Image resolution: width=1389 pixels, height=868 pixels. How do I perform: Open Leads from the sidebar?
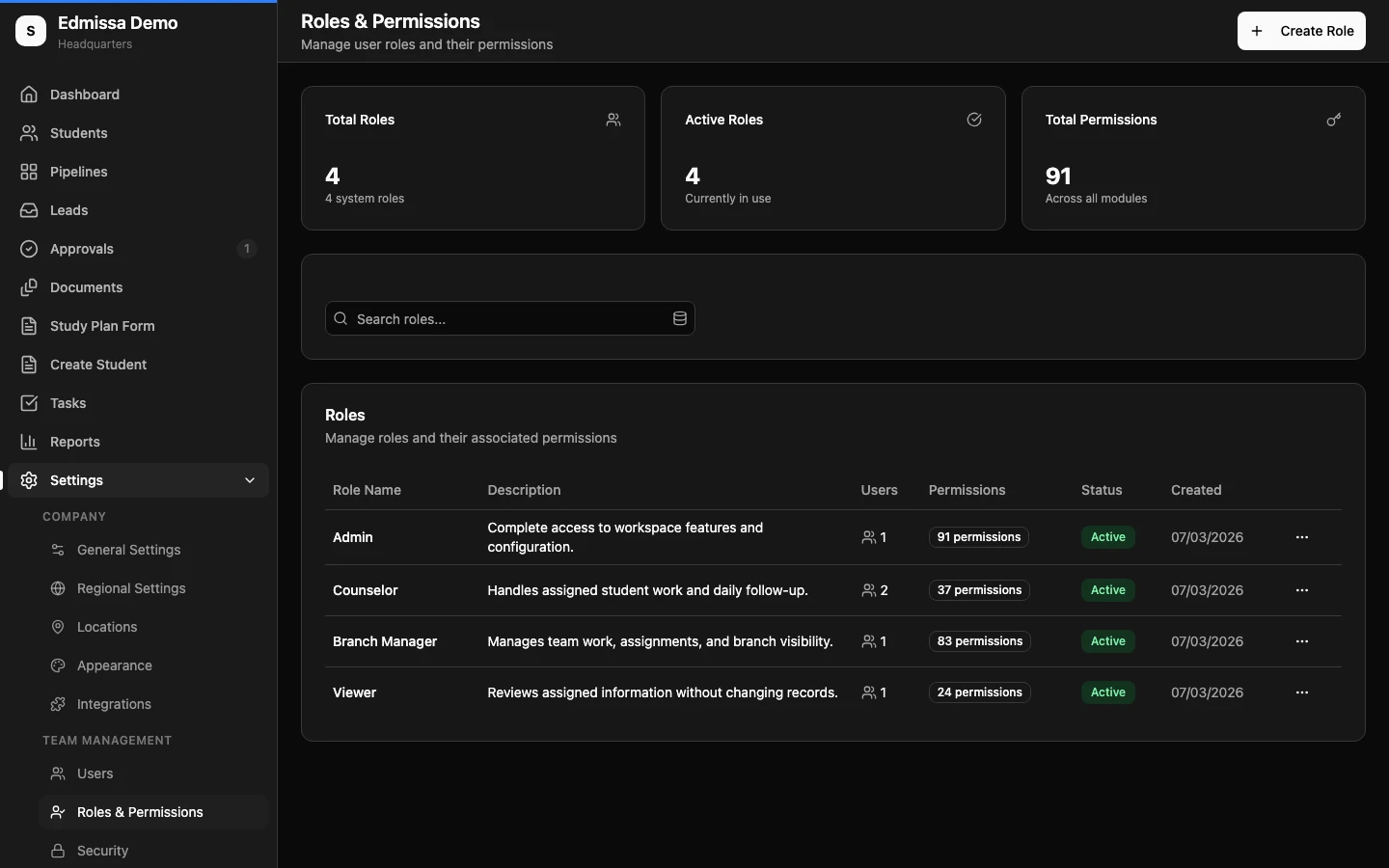click(138, 210)
